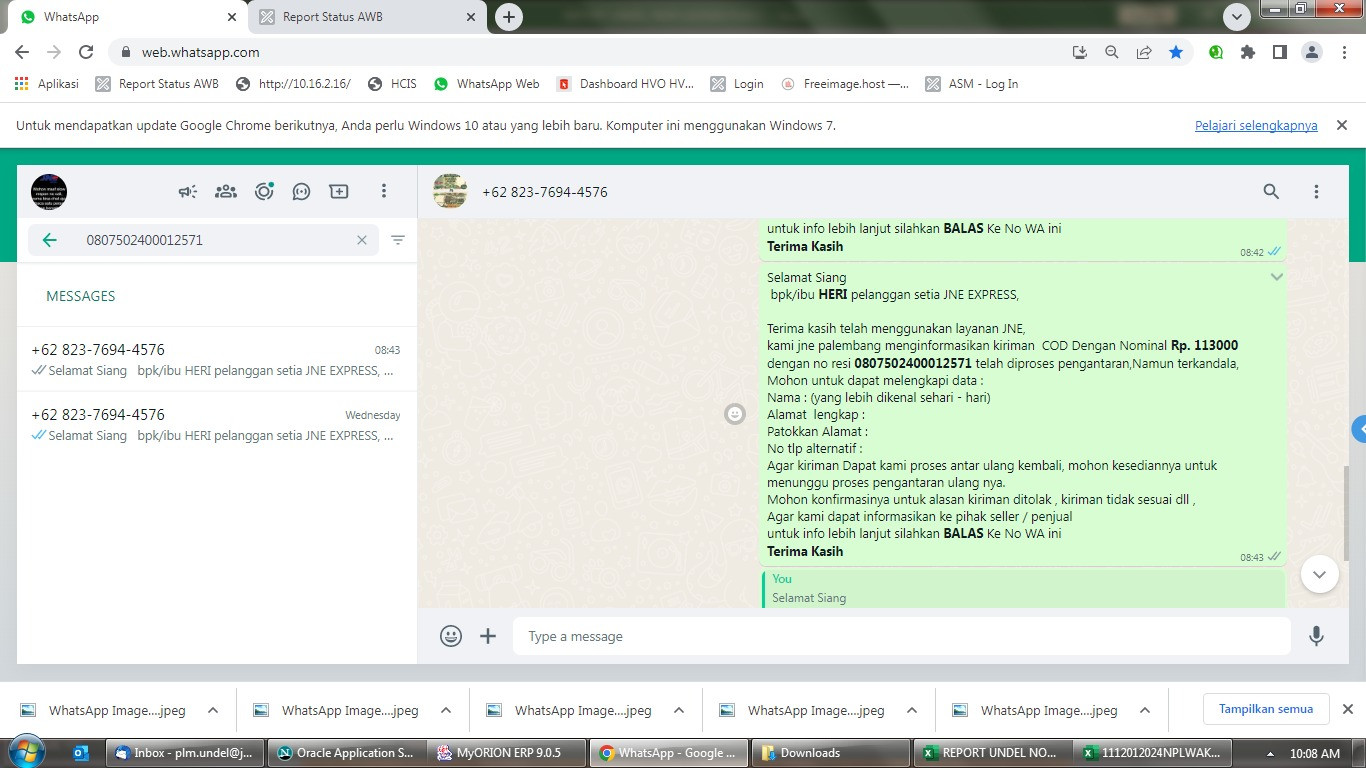The image size is (1366, 768).
Task: Dismiss the Chrome update notification bar
Action: pos(1342,125)
